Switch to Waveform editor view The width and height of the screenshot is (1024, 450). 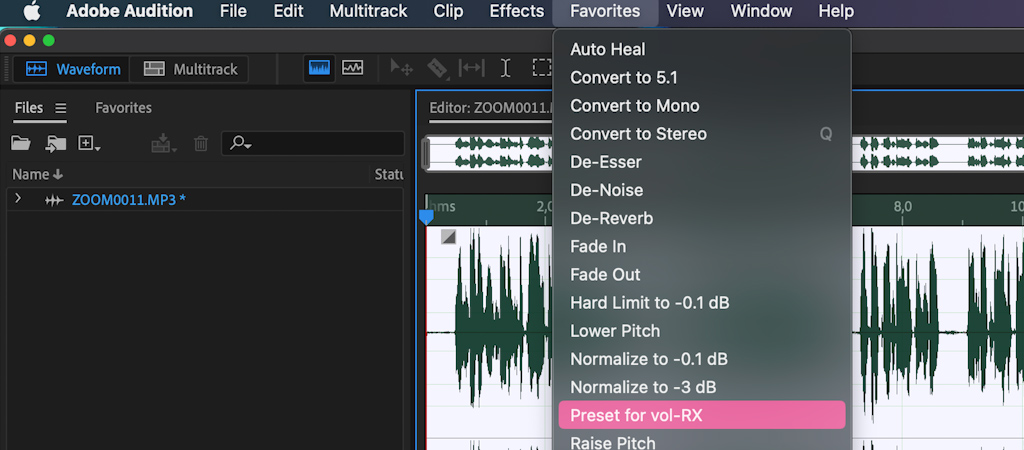point(71,69)
